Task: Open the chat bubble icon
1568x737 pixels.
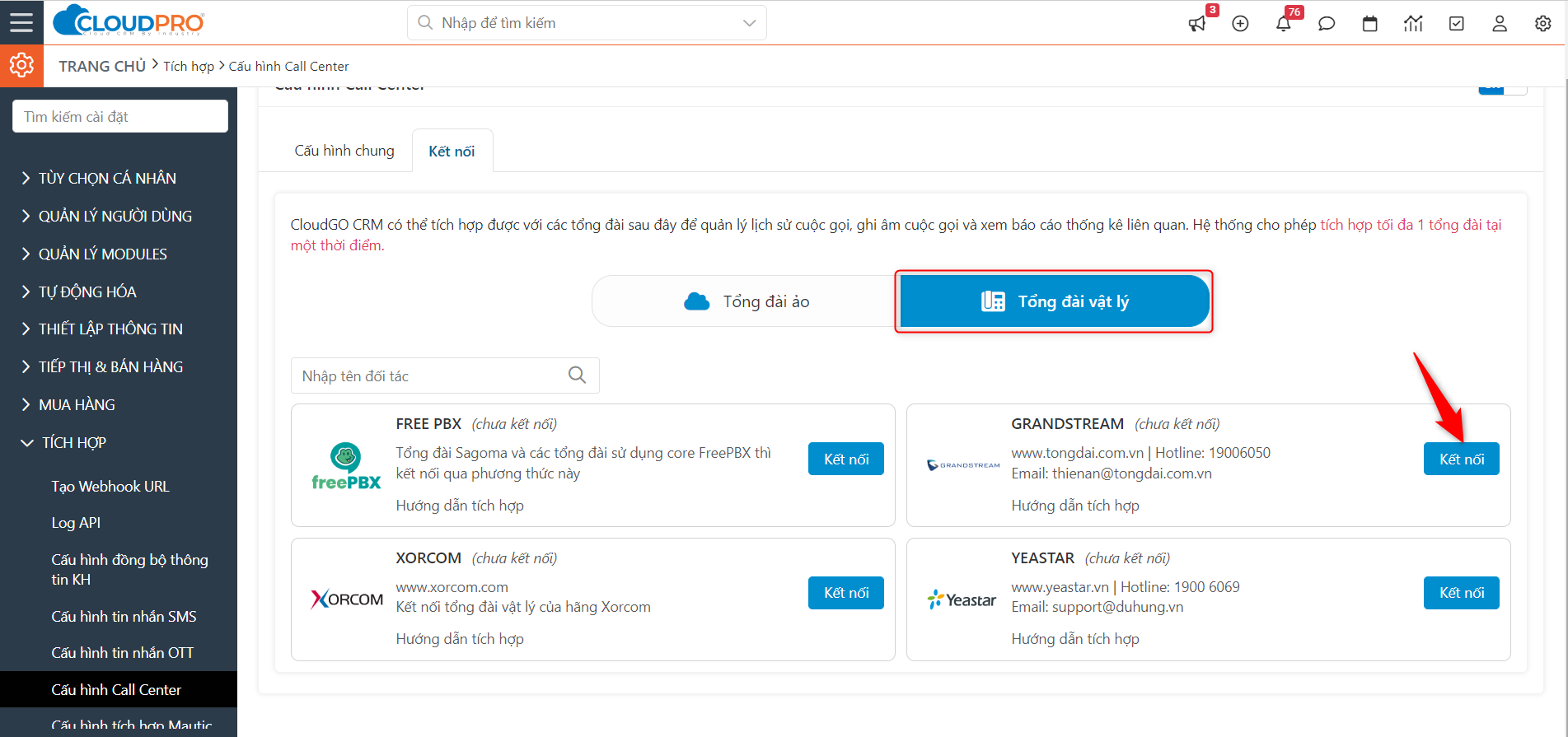Action: 1327,24
